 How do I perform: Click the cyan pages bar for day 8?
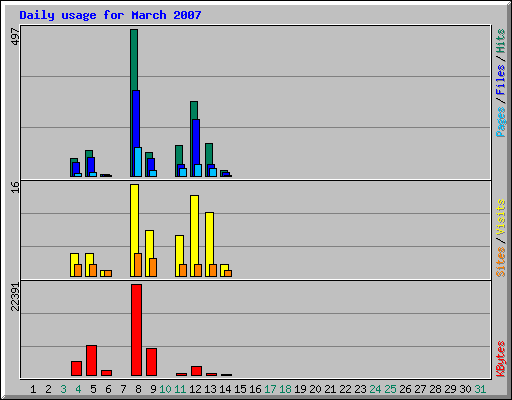(x=138, y=162)
